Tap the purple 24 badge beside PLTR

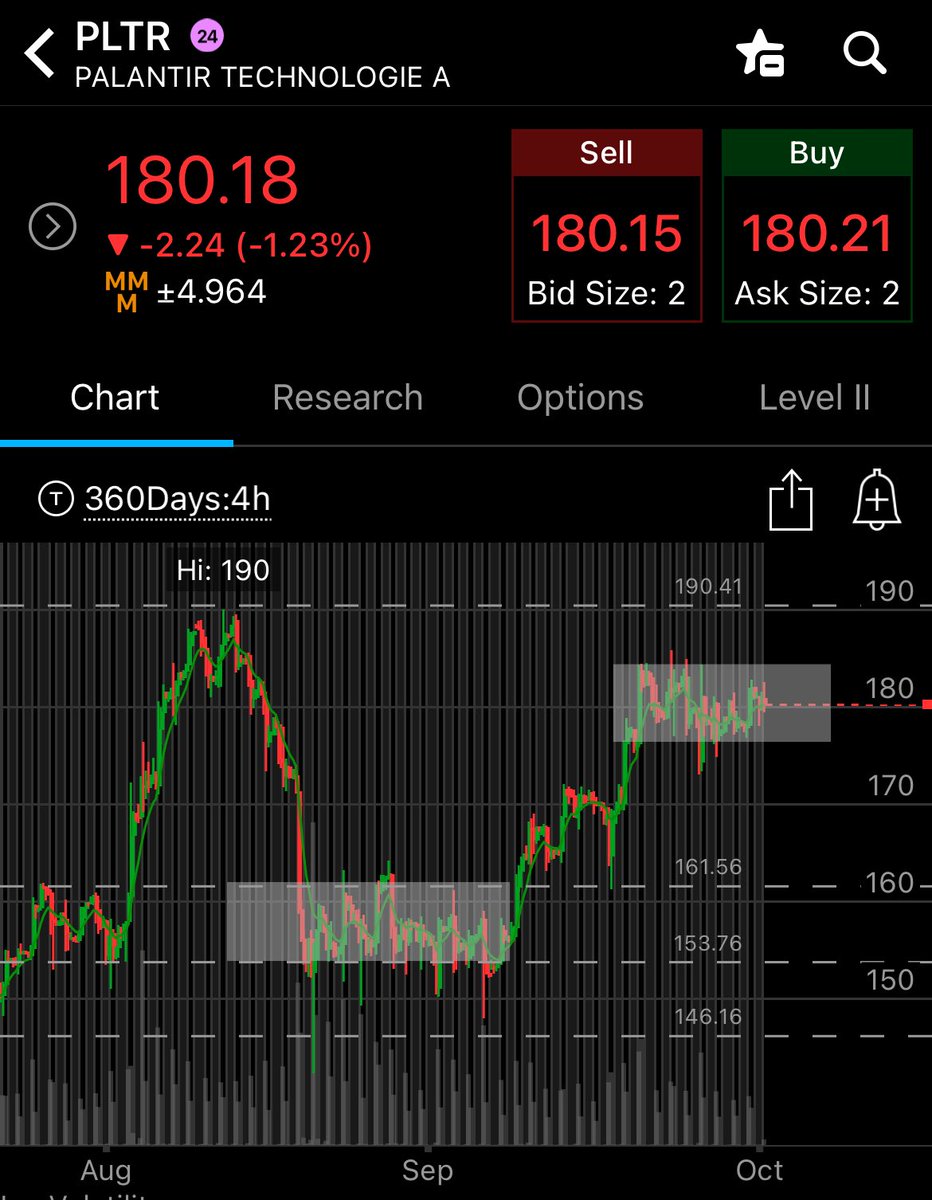click(208, 37)
